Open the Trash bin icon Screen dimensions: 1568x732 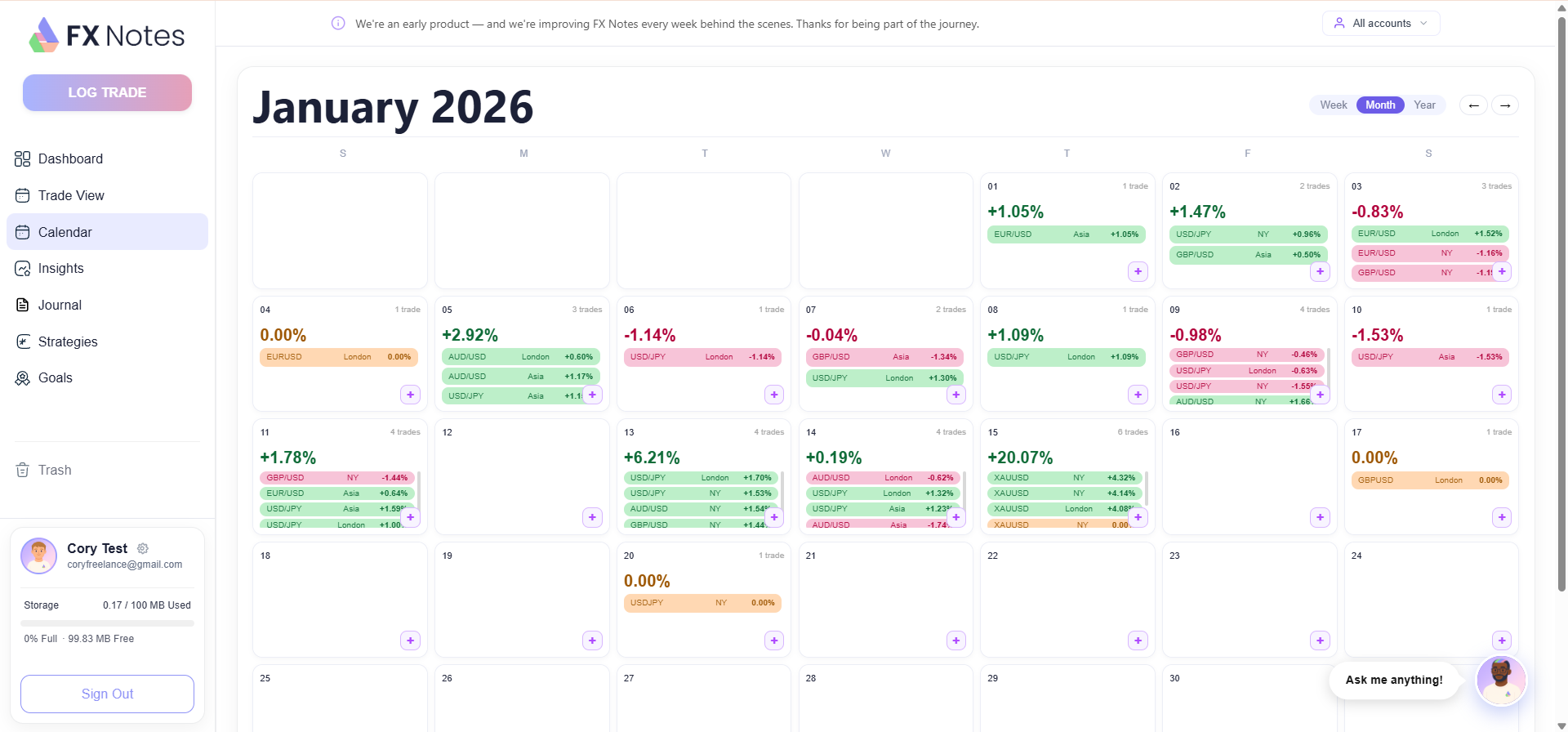(x=22, y=470)
